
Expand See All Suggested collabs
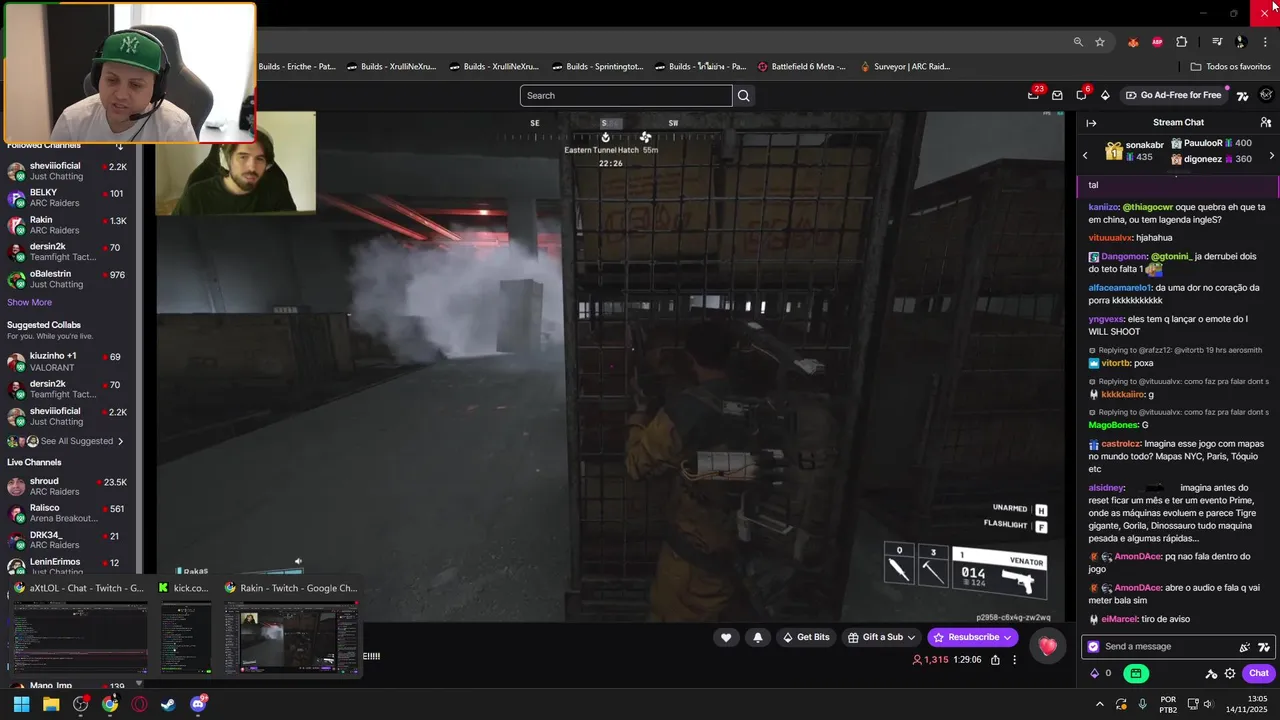66,441
